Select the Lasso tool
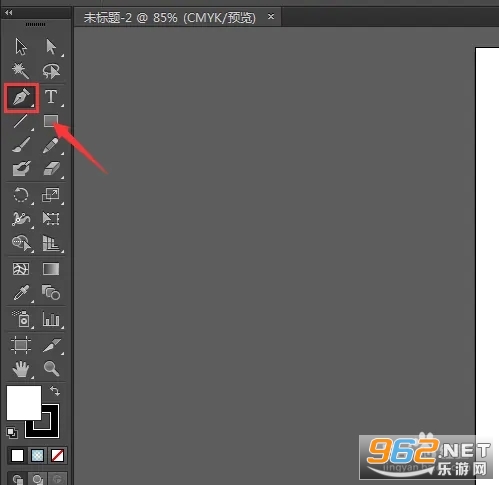 tap(51, 71)
